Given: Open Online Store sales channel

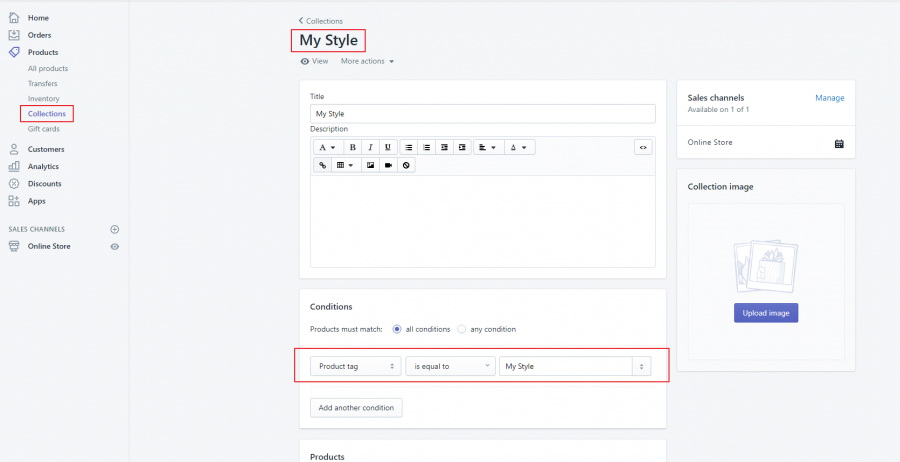Looking at the screenshot, I should 49,246.
